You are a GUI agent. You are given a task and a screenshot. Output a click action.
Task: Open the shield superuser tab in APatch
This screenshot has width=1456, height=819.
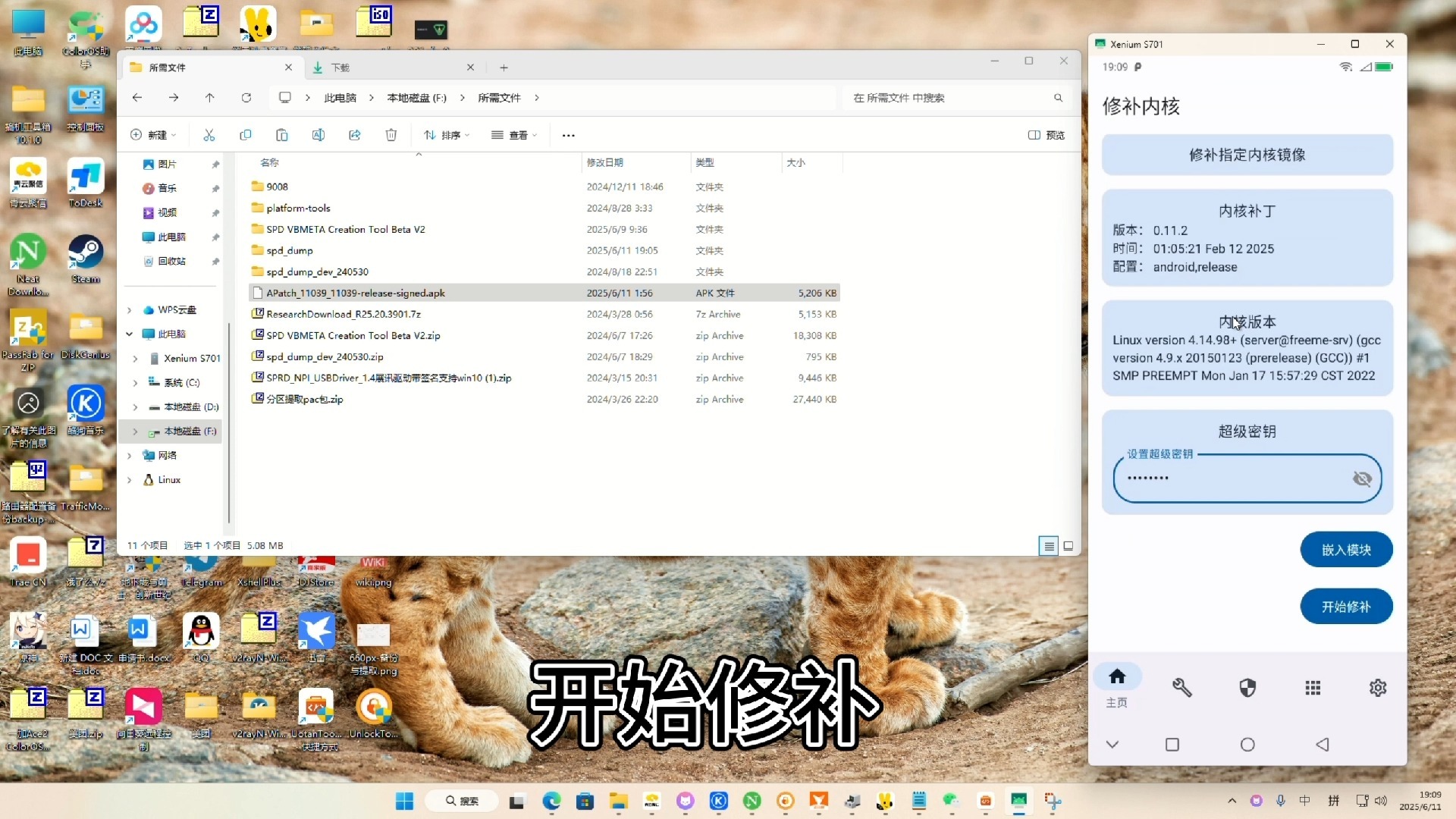(x=1247, y=688)
